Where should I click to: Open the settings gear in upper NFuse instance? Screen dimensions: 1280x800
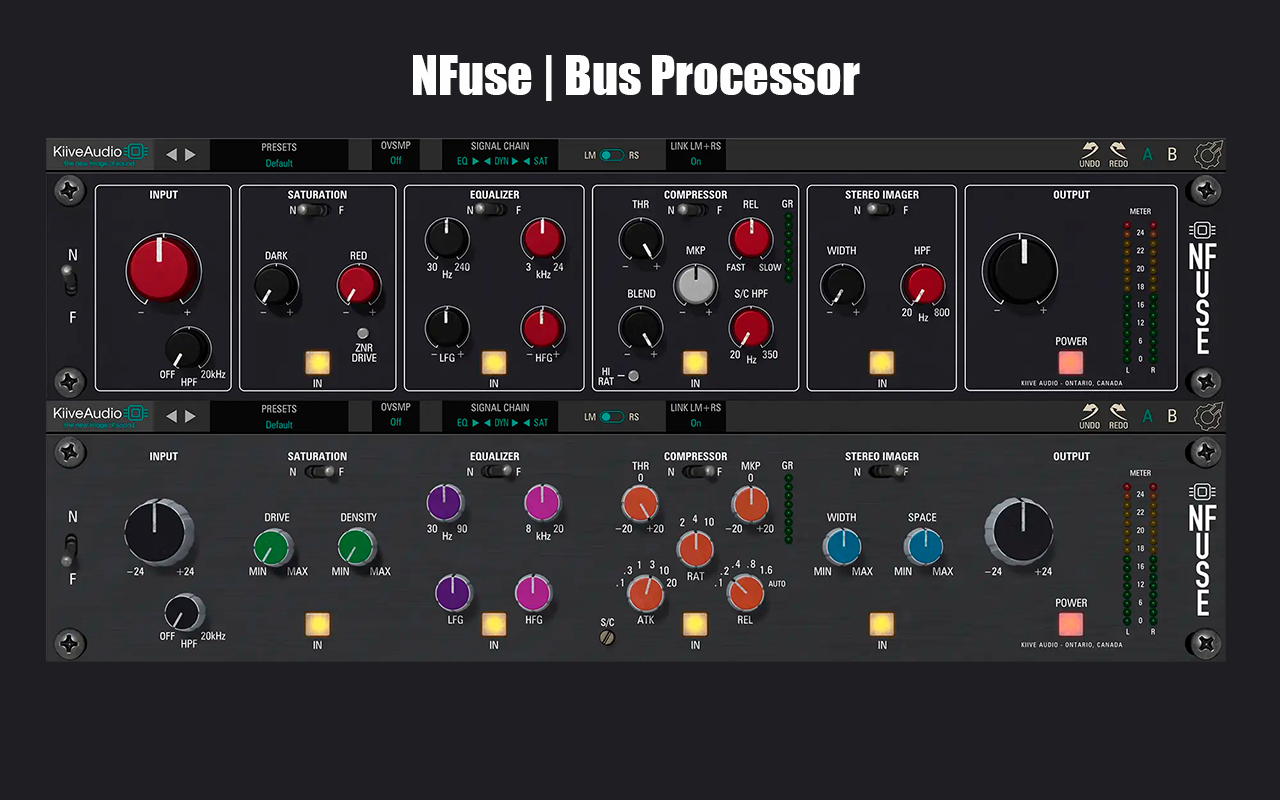1208,154
